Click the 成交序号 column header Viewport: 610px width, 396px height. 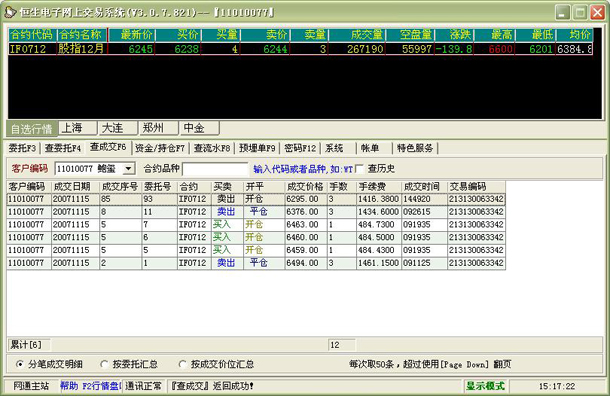click(120, 187)
